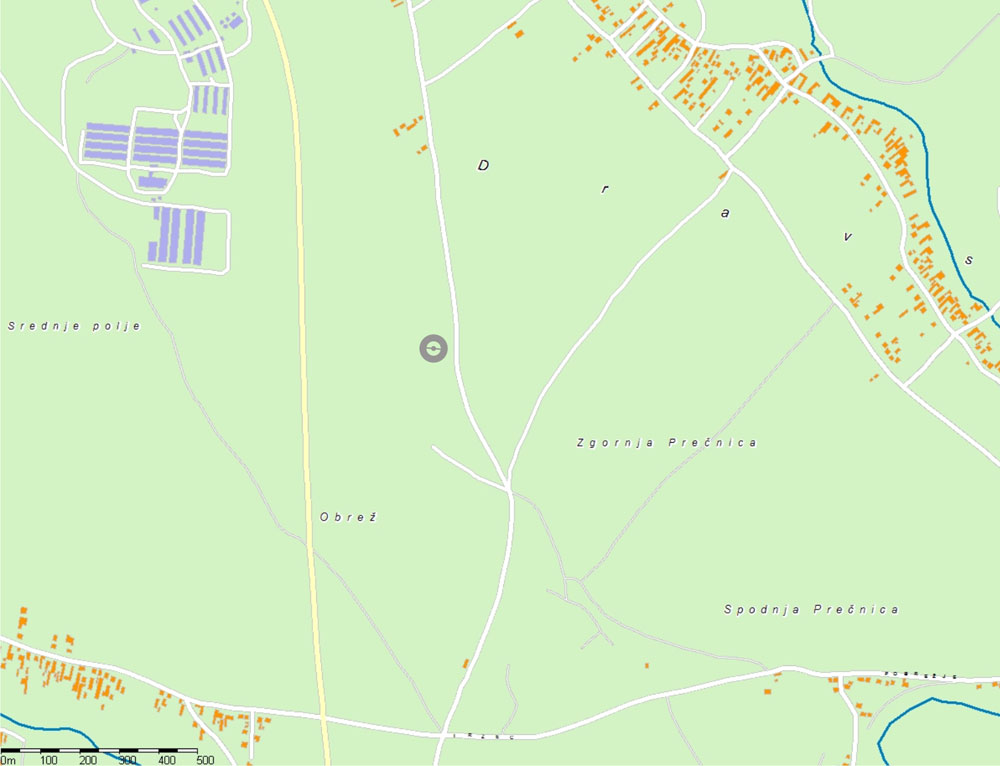Viewport: 1000px width, 766px height.
Task: Click the small street label on bottom road
Action: tap(483, 737)
